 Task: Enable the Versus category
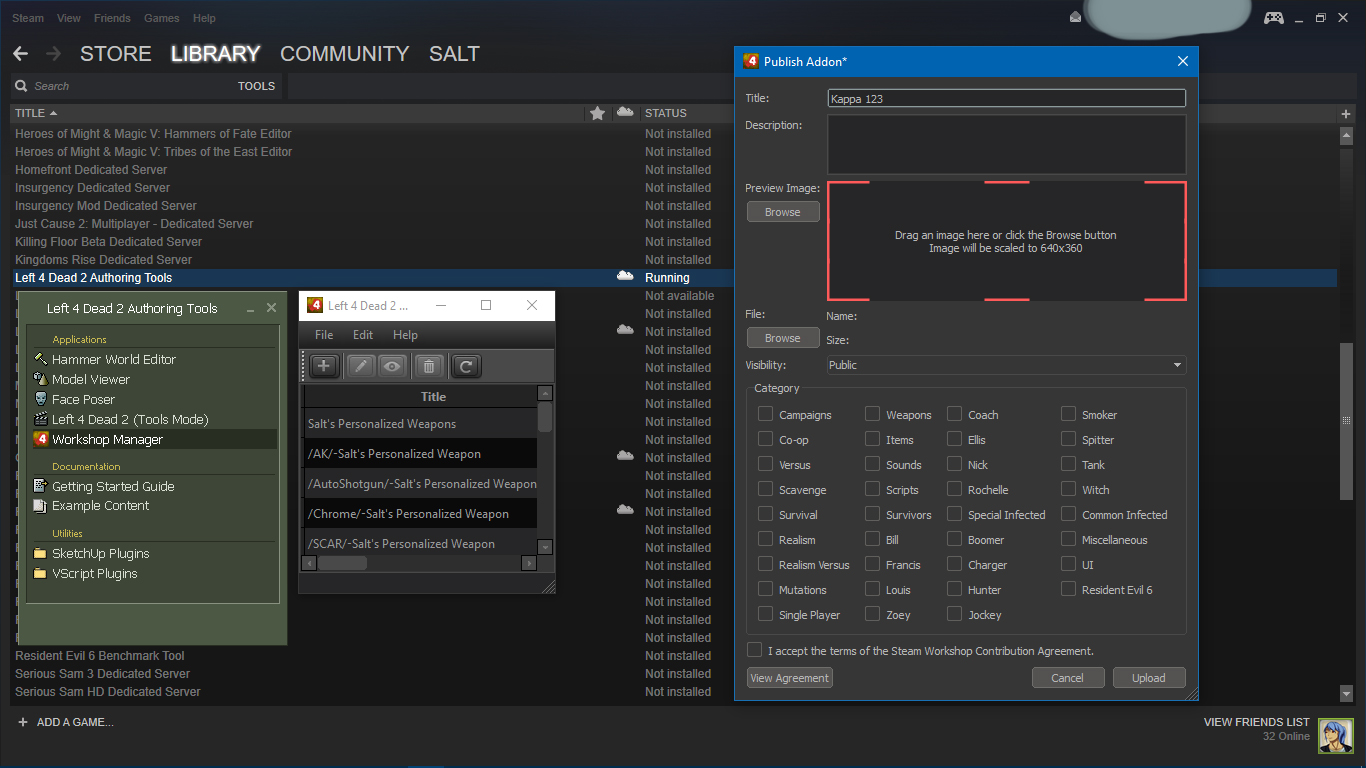click(x=765, y=464)
